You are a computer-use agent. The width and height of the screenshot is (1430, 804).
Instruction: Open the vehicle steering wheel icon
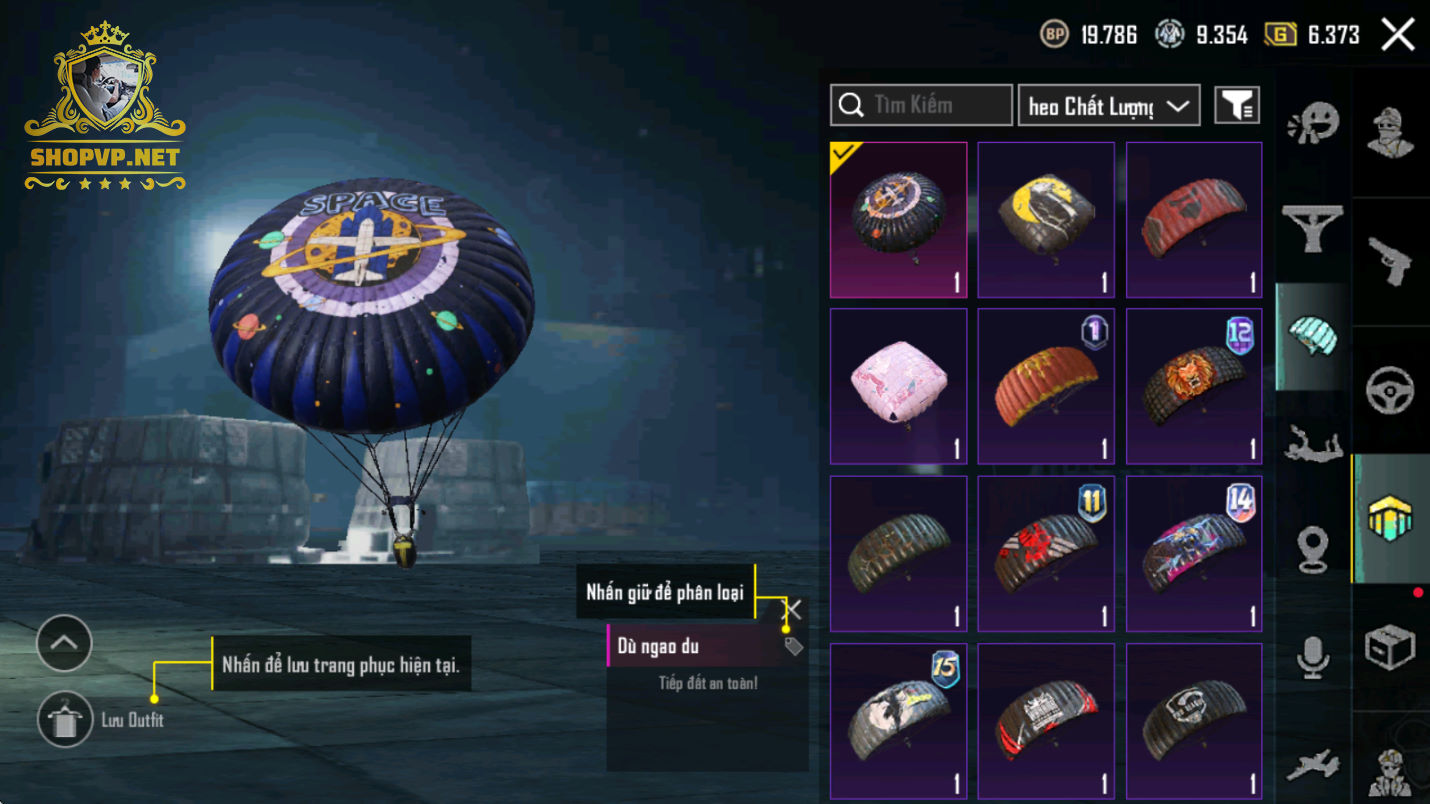click(x=1391, y=390)
